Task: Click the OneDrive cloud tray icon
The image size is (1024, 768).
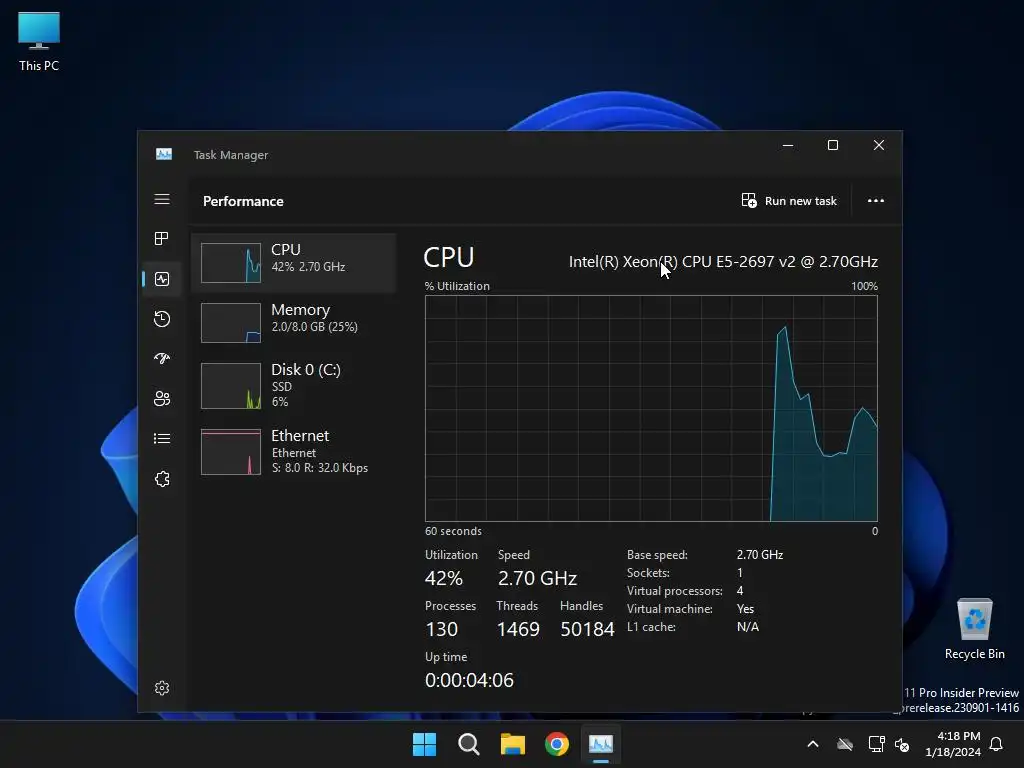Action: (x=845, y=744)
